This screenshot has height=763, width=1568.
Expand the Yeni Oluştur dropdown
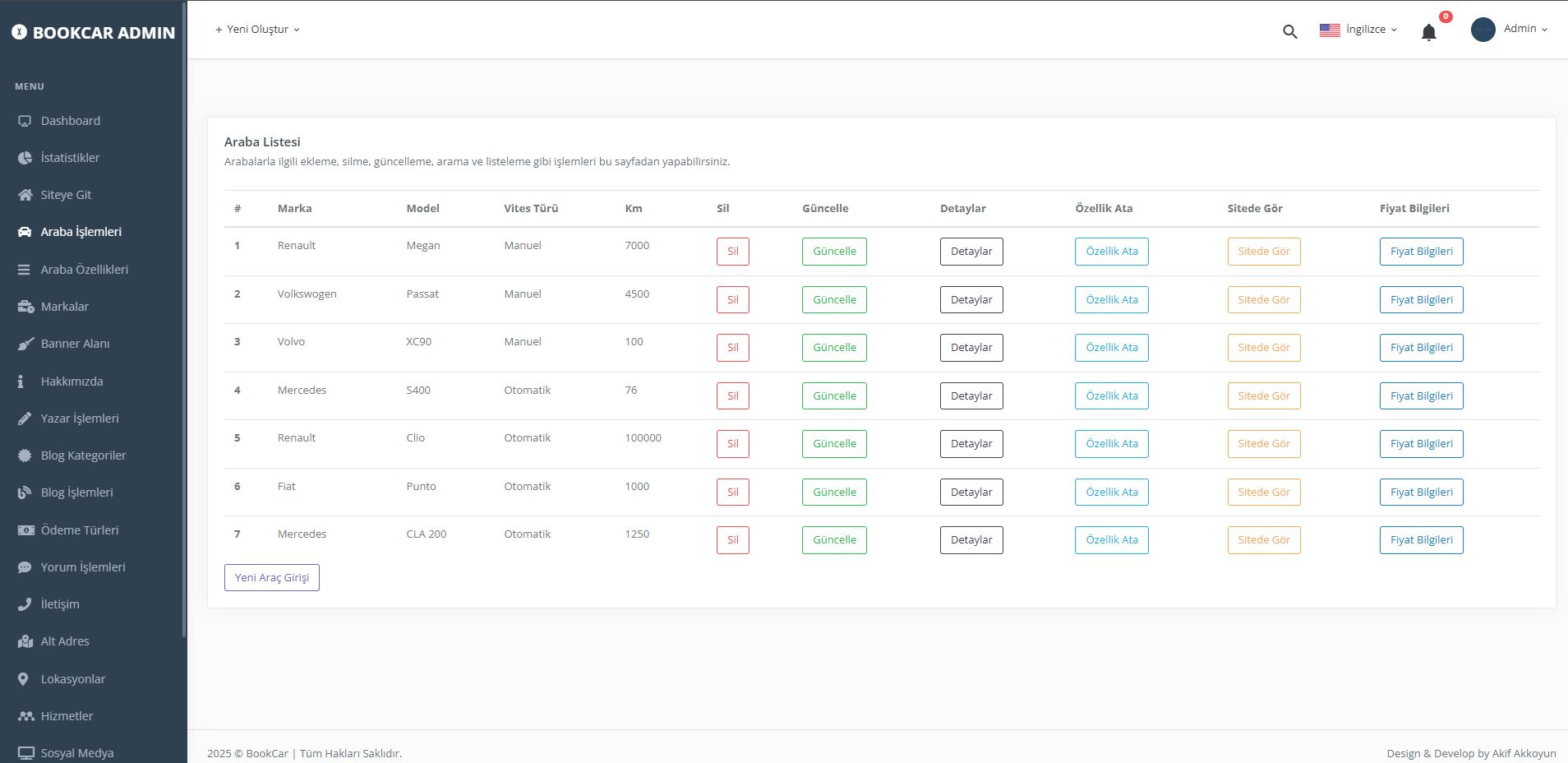(257, 29)
